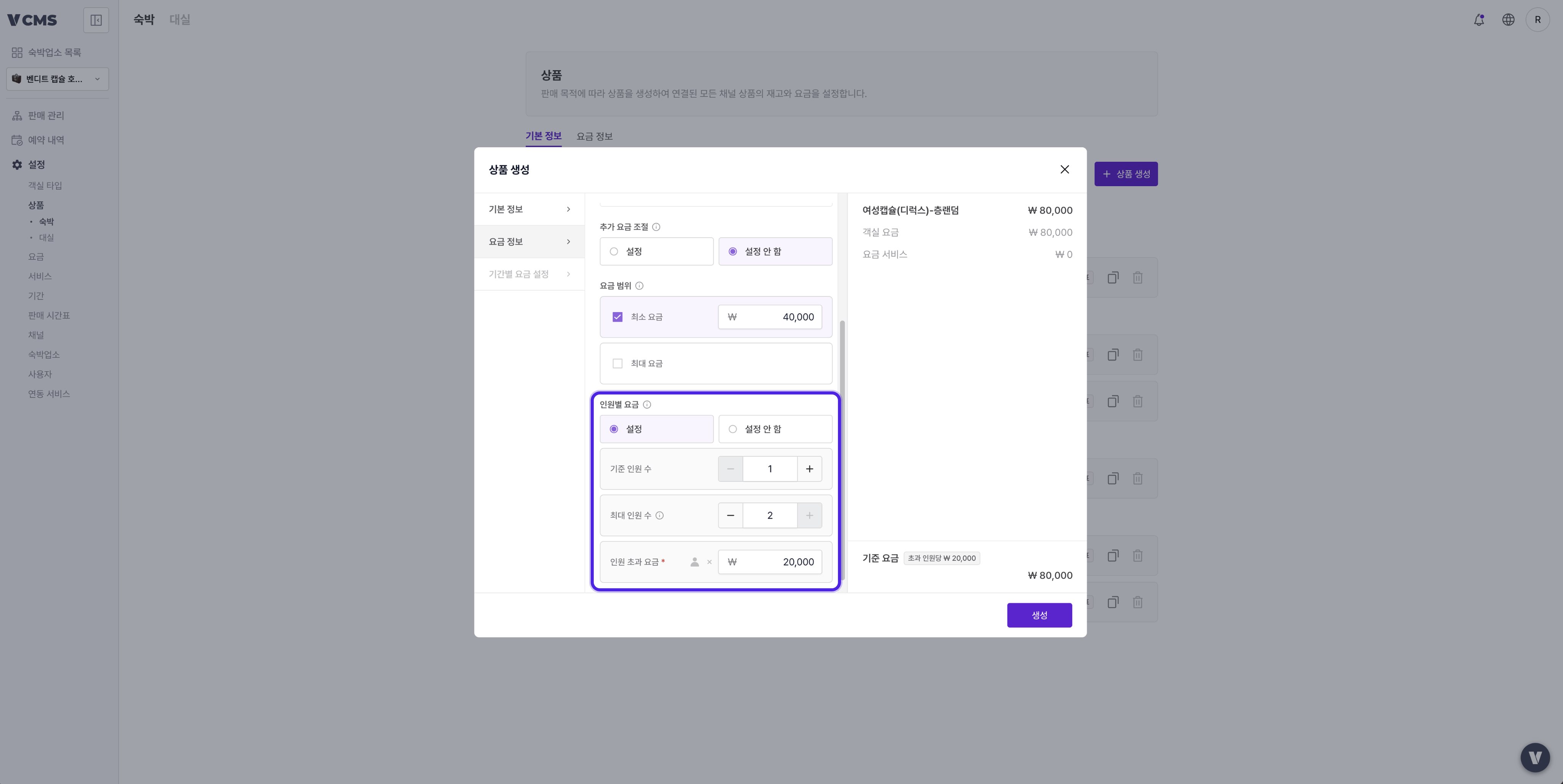The width and height of the screenshot is (1563, 784).
Task: Select 설정 radio under 인원별 요금
Action: [656, 429]
